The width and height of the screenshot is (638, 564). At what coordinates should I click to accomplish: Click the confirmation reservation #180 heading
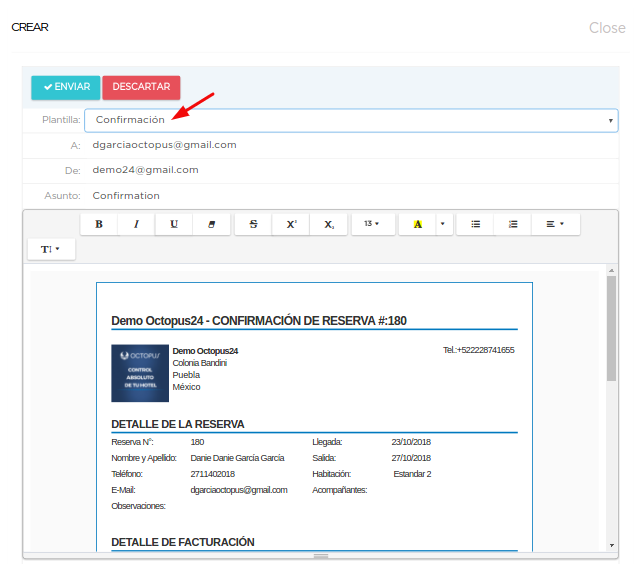(x=259, y=321)
